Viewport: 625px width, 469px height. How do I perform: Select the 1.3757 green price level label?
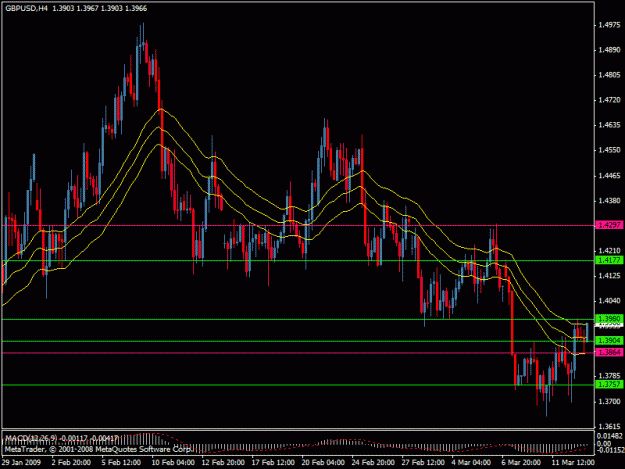(609, 384)
